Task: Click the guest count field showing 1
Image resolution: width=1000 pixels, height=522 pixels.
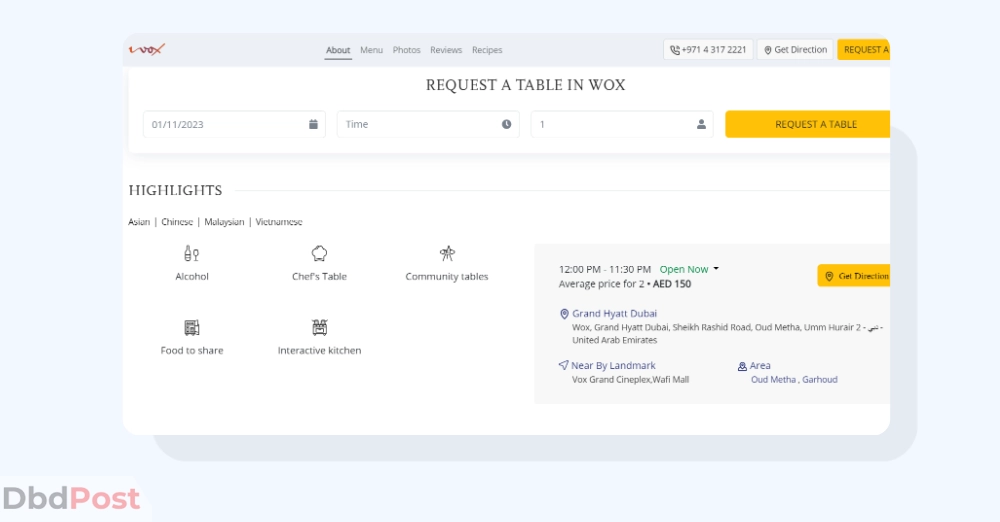Action: point(622,124)
